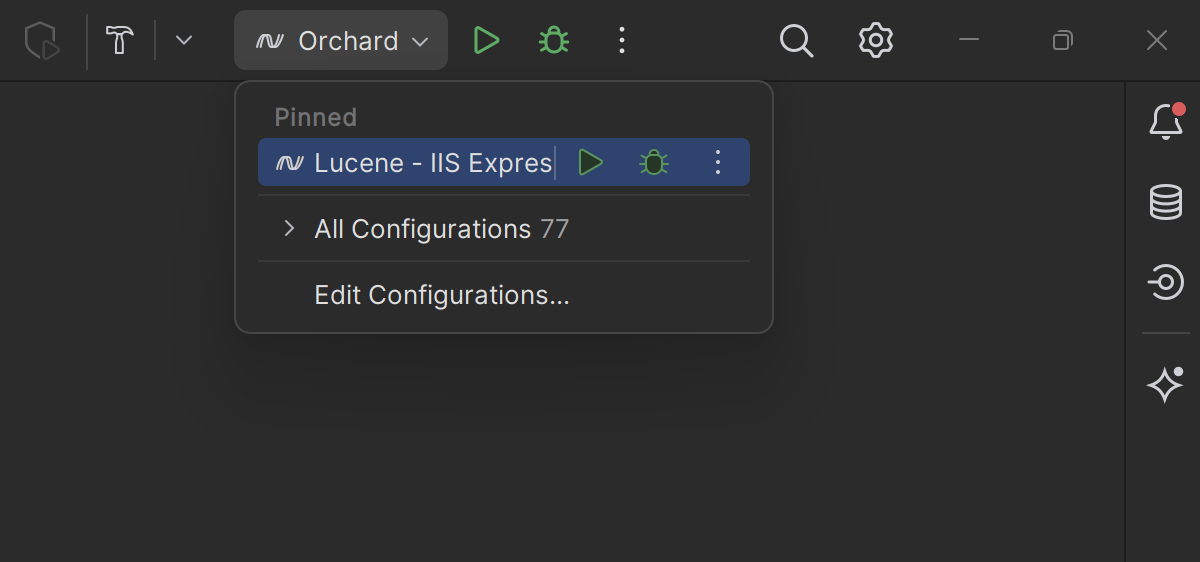Open more options for Lucene configuration

coord(717,163)
